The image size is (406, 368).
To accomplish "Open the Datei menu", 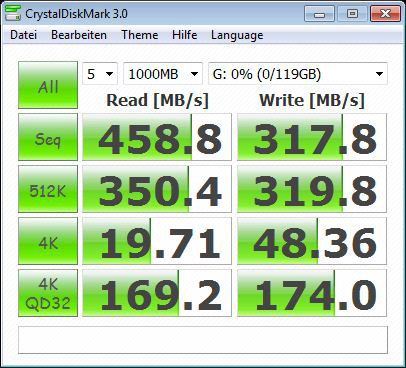I will (23, 35).
